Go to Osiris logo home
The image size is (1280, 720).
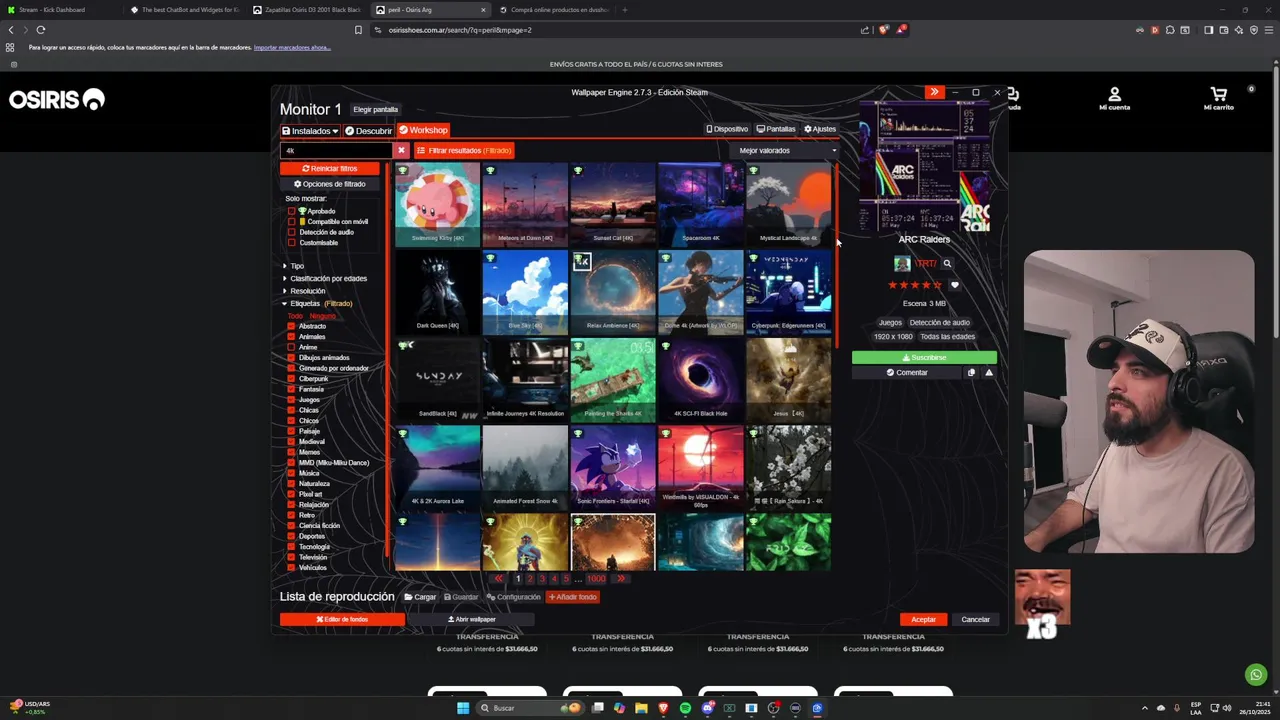tap(57, 99)
